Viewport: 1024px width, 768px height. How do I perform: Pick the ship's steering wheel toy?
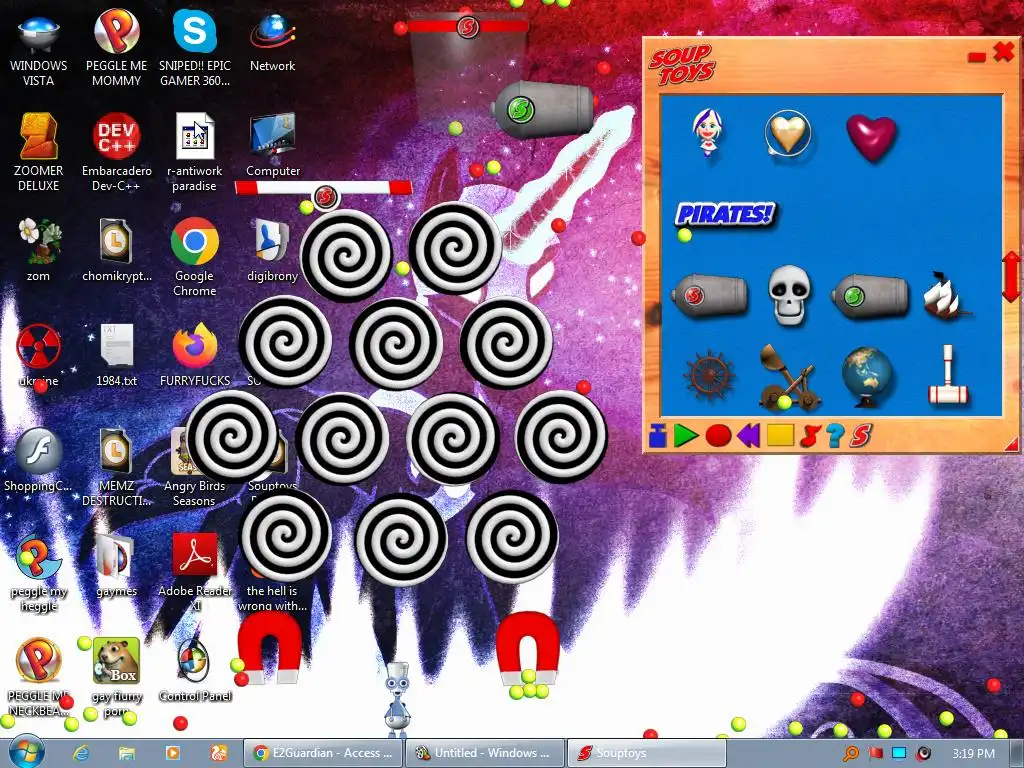point(709,376)
